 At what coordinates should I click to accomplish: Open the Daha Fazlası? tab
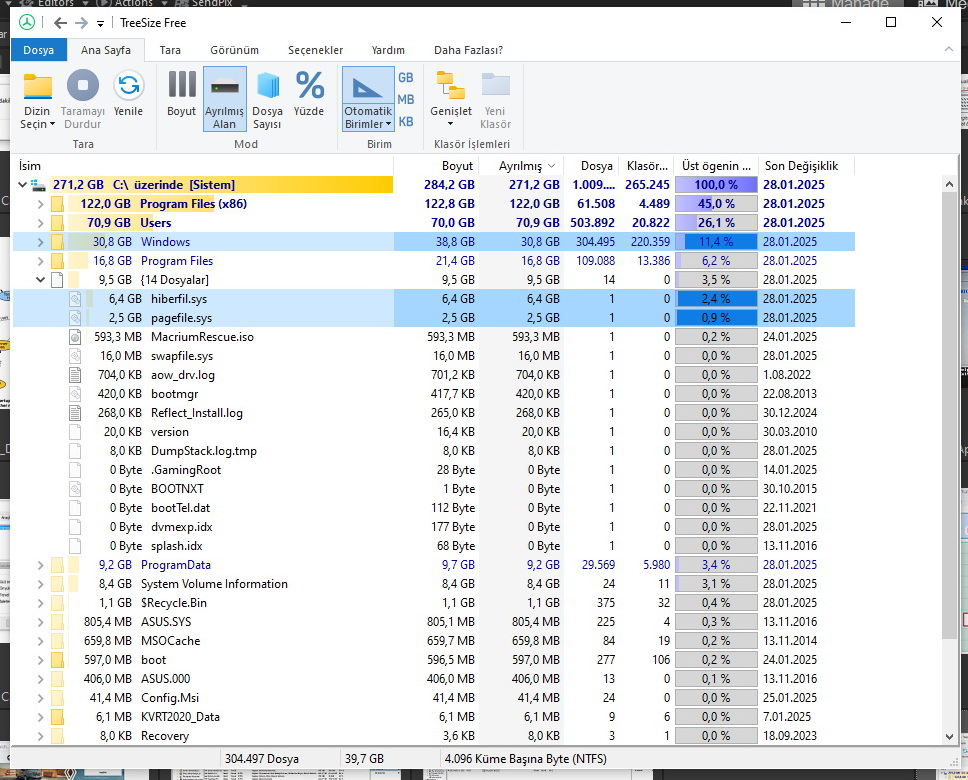pyautogui.click(x=469, y=50)
